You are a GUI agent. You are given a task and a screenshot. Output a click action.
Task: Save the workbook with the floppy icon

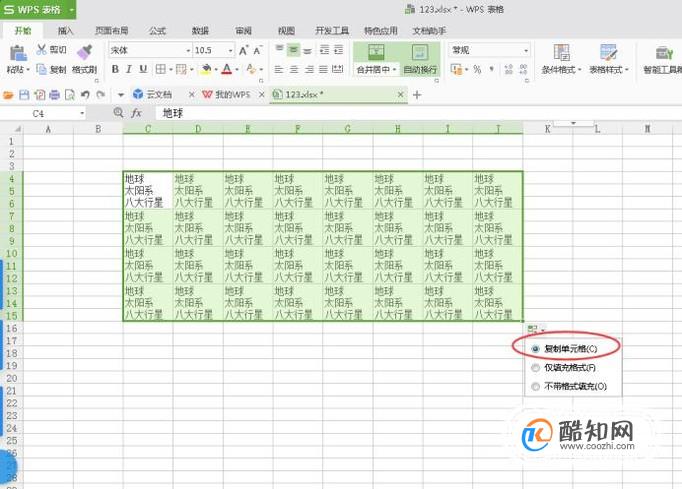[24, 95]
